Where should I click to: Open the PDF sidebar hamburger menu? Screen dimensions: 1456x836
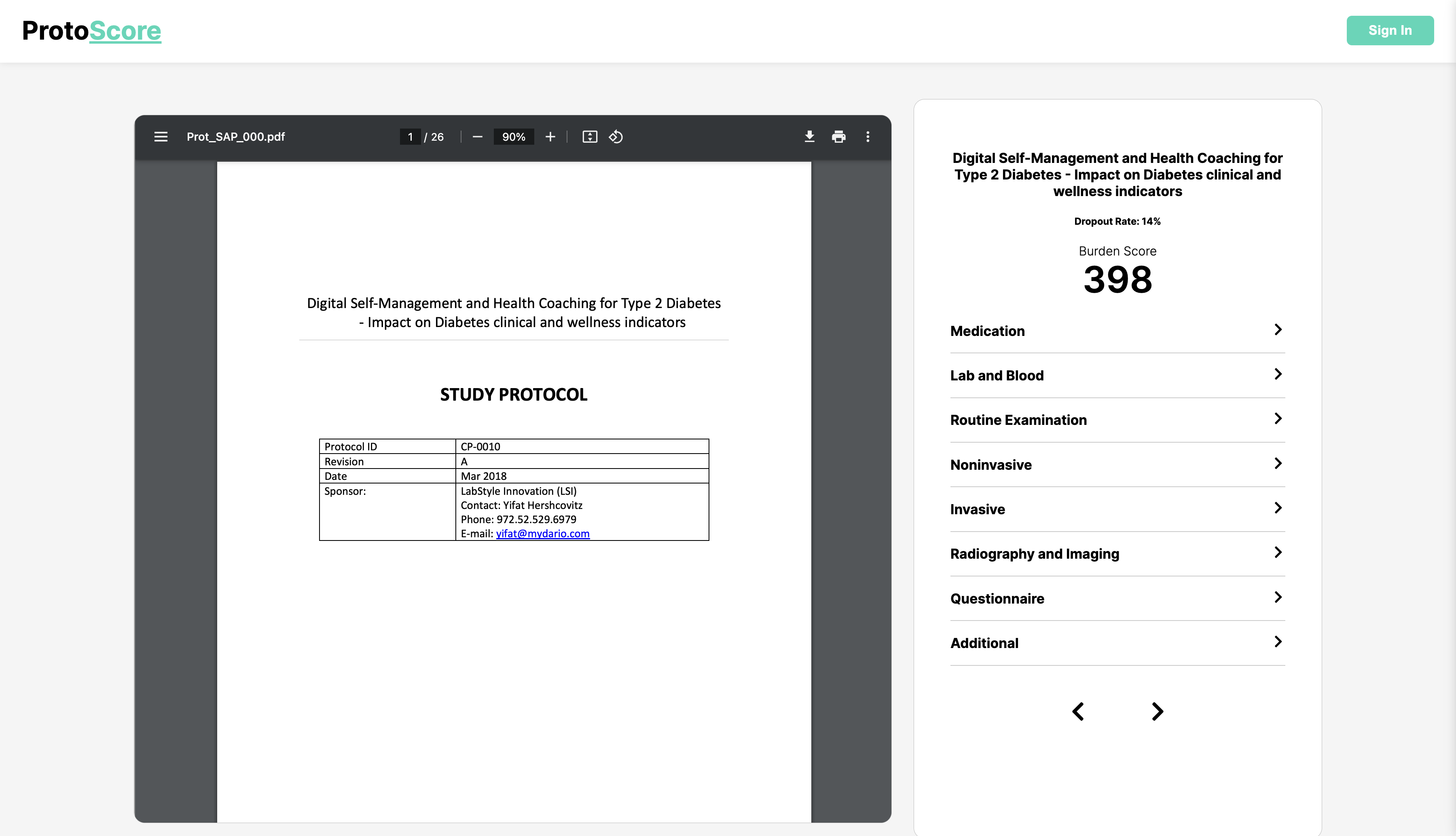pos(161,137)
